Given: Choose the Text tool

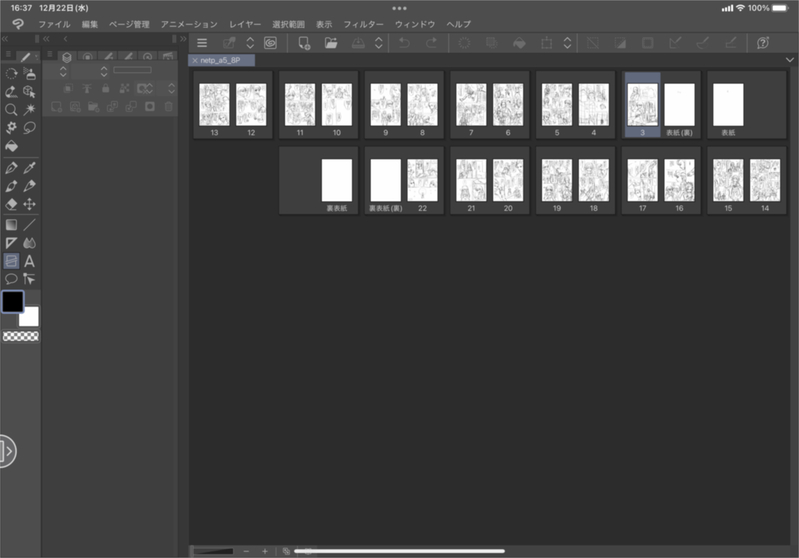Looking at the screenshot, I should [x=29, y=261].
